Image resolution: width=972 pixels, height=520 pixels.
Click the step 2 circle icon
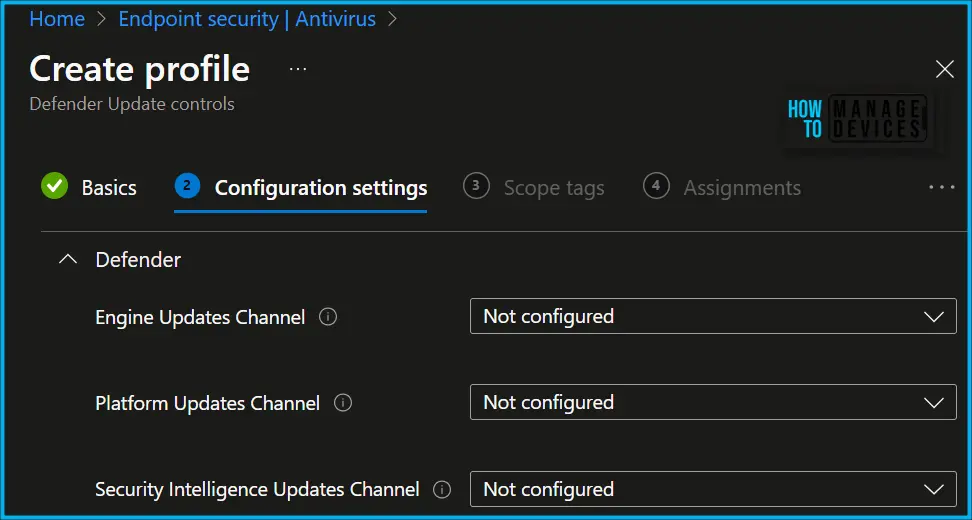[187, 187]
